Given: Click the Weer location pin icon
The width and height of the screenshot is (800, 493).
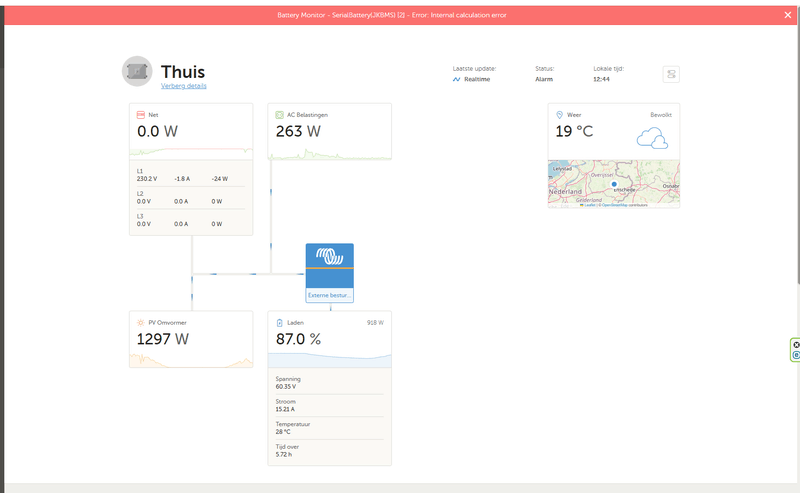Looking at the screenshot, I should pyautogui.click(x=559, y=115).
